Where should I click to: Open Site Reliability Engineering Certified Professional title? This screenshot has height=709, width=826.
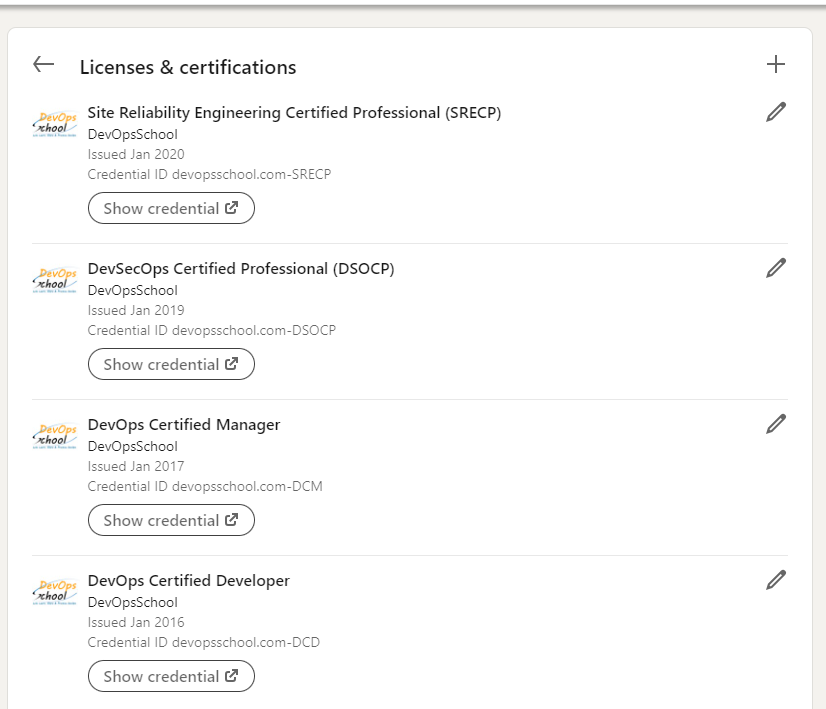(x=294, y=113)
